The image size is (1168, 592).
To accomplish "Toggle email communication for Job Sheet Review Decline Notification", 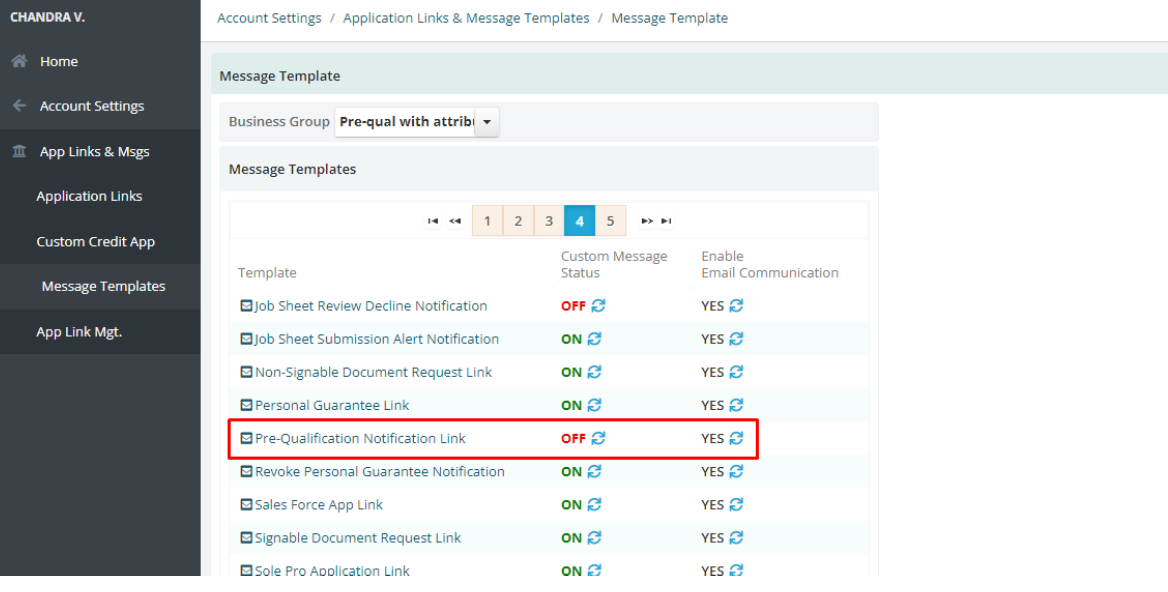I will pyautogui.click(x=736, y=305).
